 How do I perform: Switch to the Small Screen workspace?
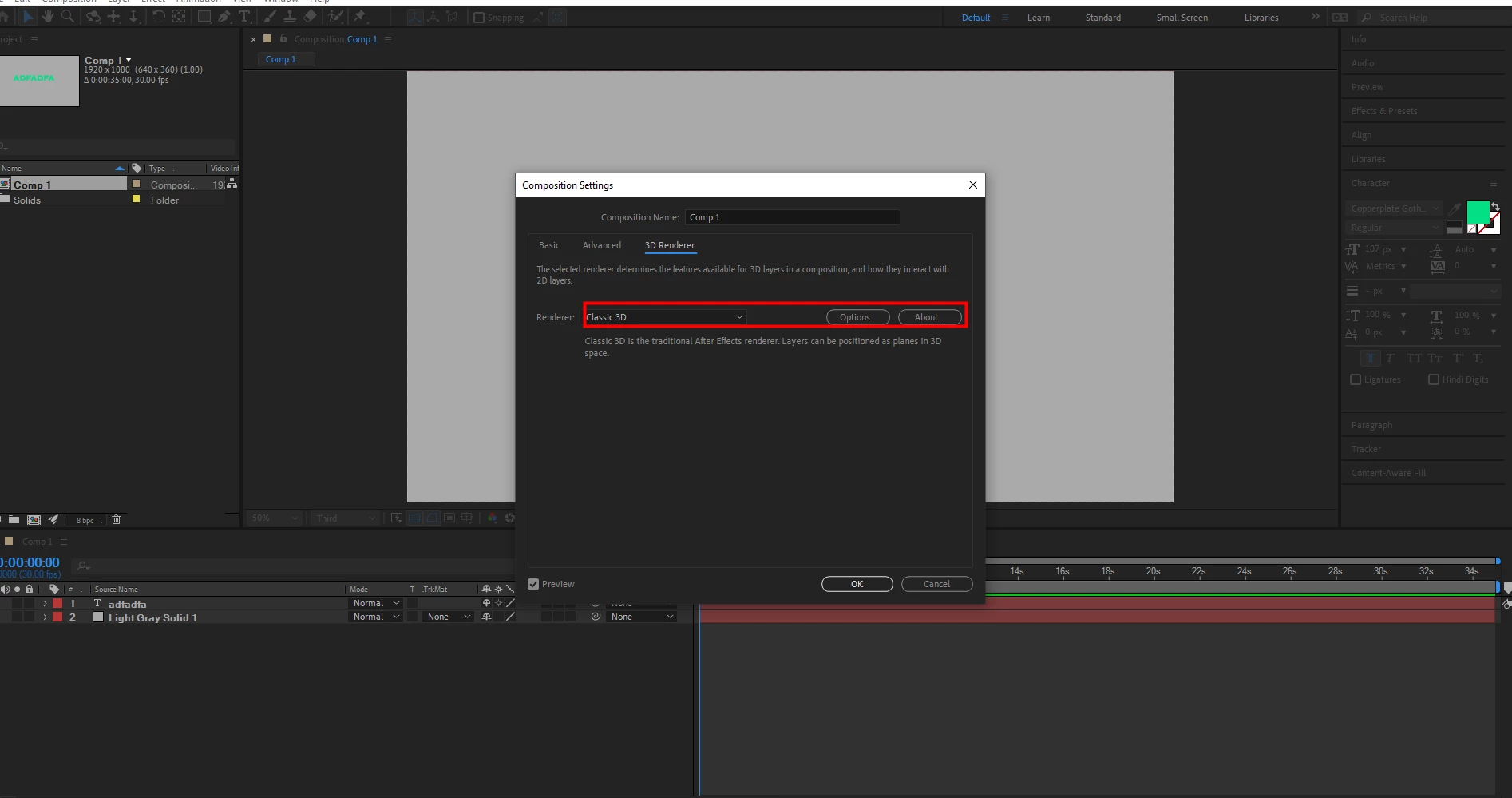point(1182,18)
